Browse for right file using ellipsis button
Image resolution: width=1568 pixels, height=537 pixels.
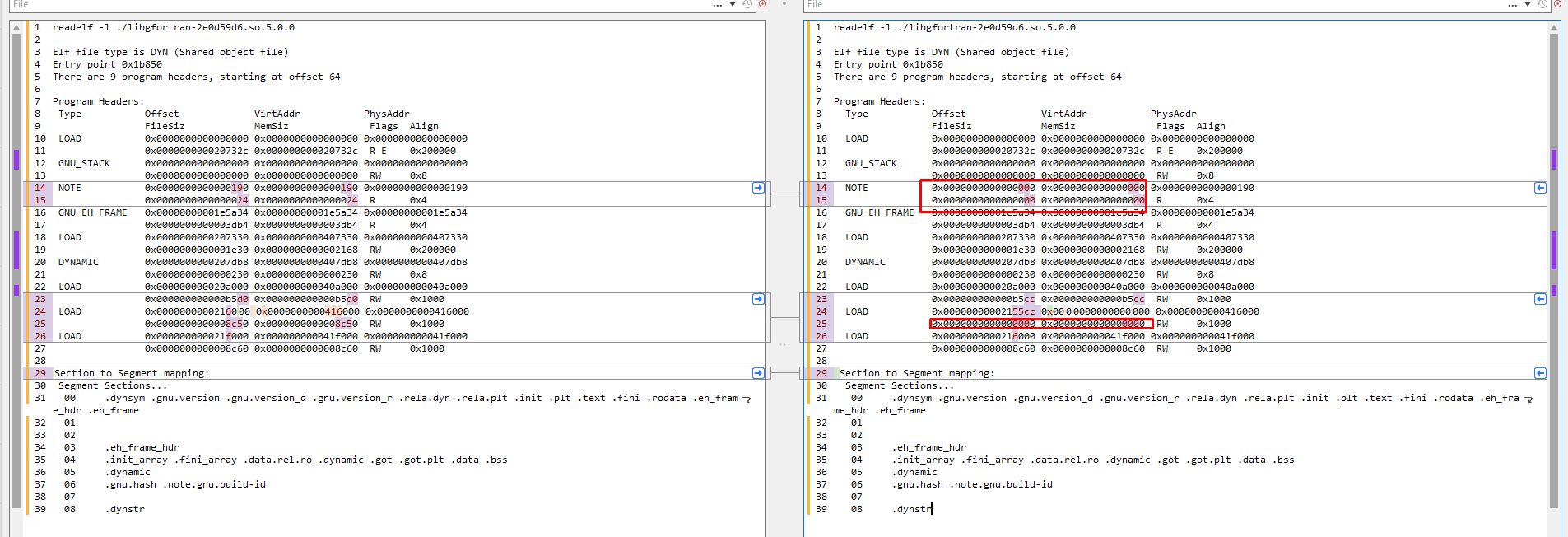1513,5
